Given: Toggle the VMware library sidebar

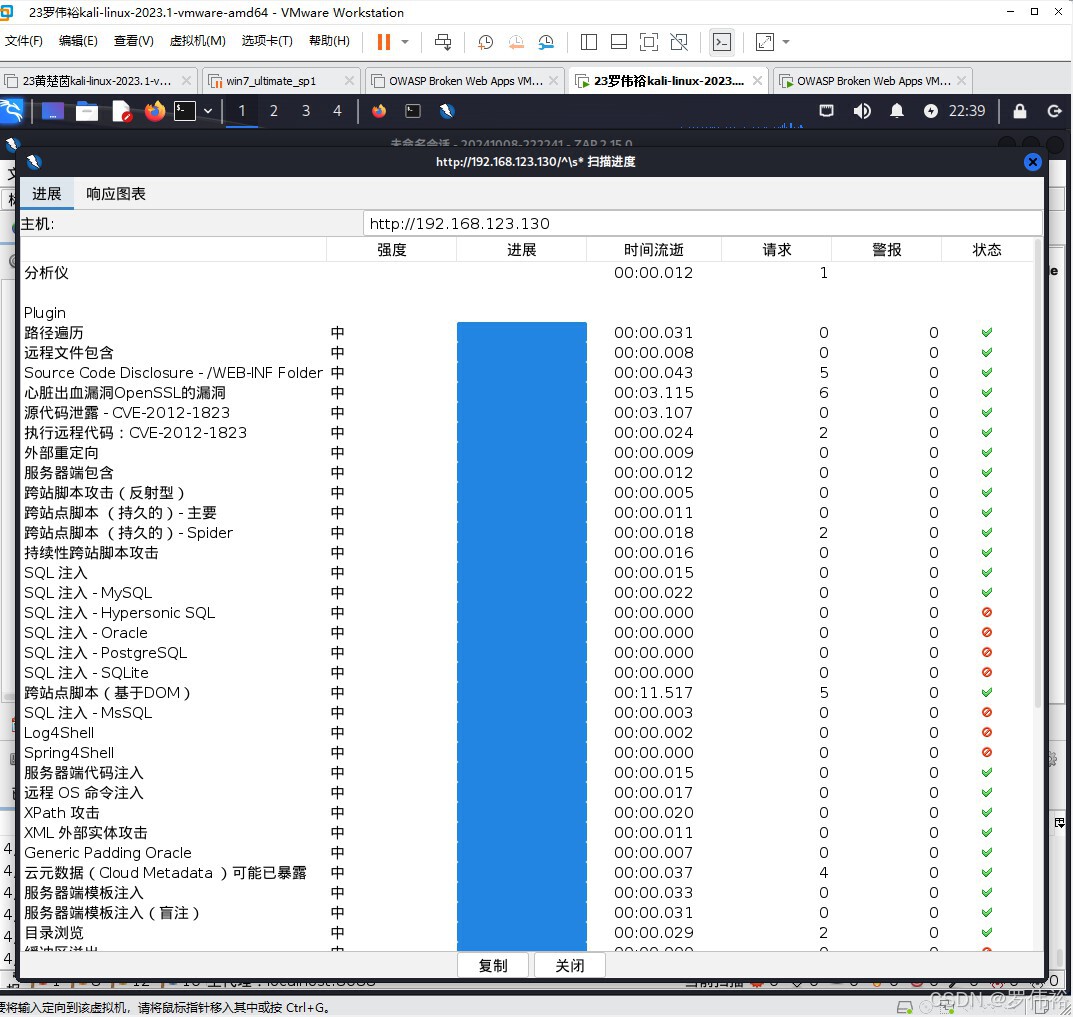Looking at the screenshot, I should [x=589, y=42].
